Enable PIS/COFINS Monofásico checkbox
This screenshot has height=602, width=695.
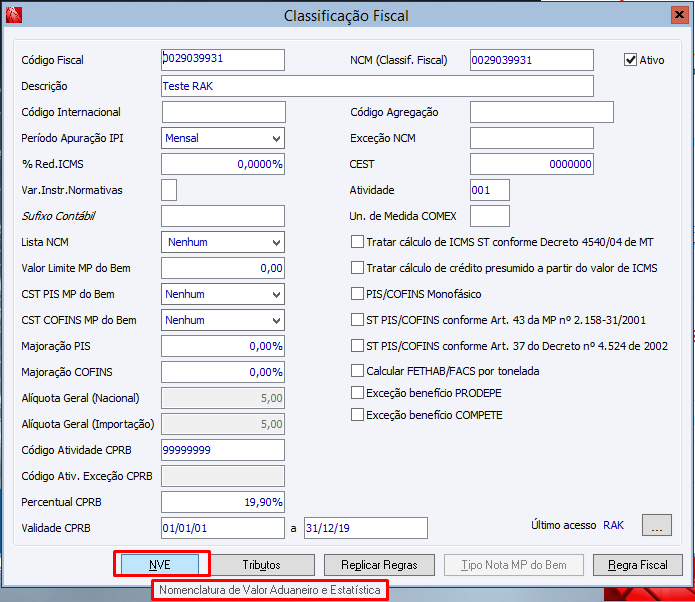tap(357, 293)
